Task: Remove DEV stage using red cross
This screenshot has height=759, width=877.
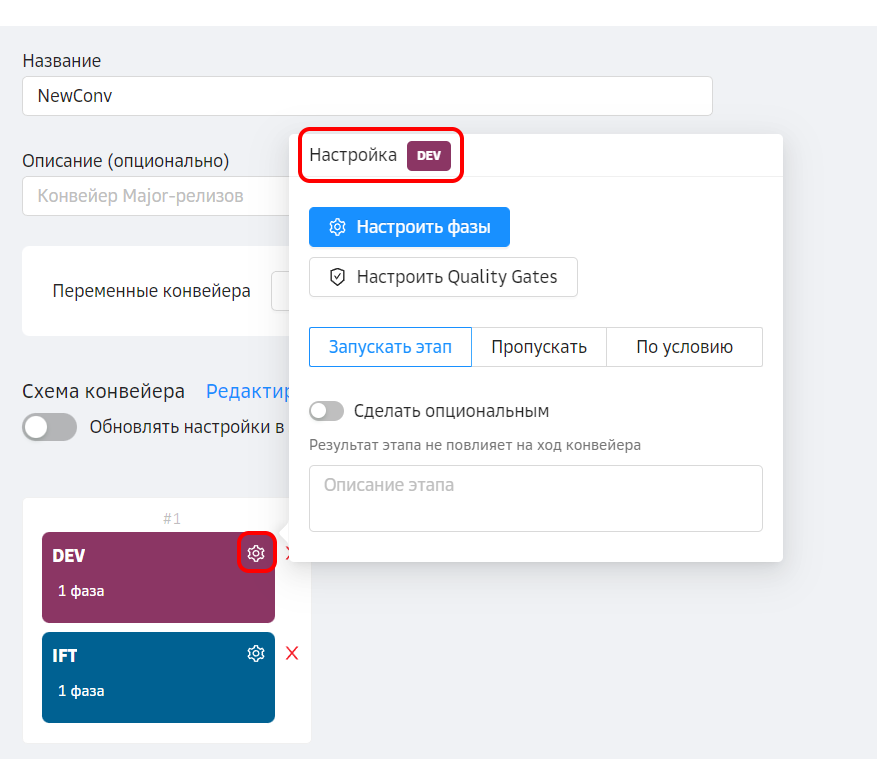Action: click(x=288, y=553)
